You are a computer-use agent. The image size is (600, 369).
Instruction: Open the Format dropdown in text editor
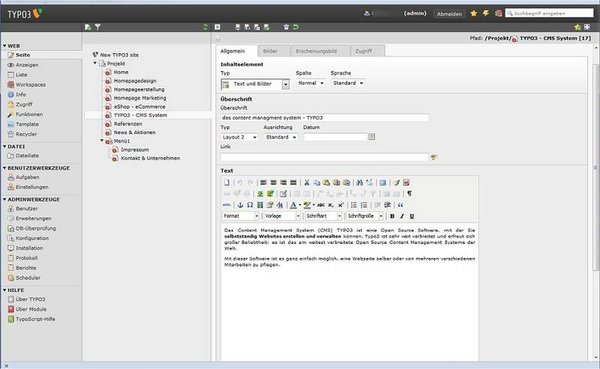tap(241, 216)
